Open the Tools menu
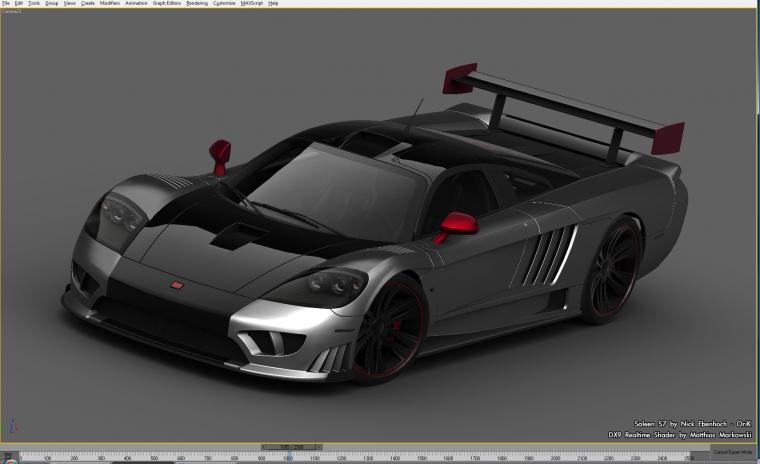This screenshot has width=760, height=464. click(34, 3)
